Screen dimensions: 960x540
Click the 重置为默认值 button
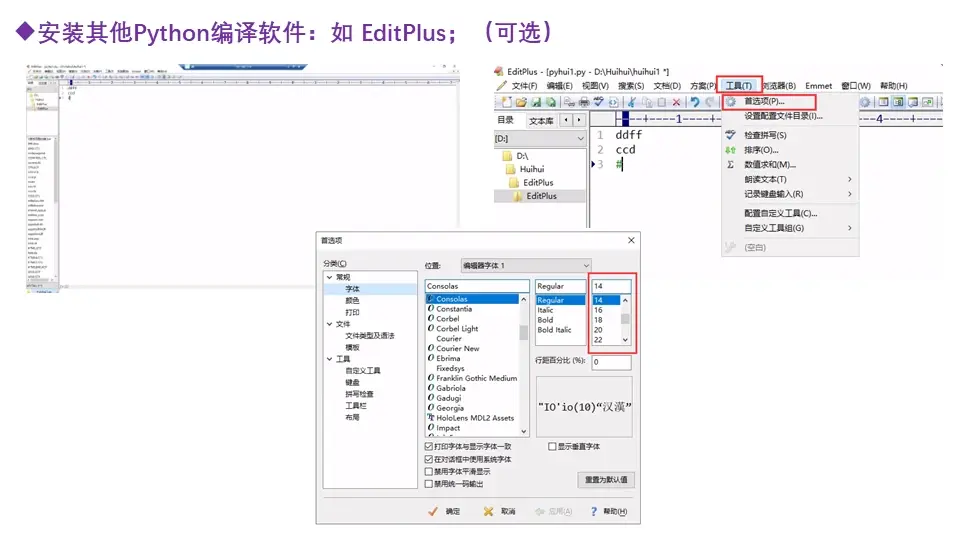(x=606, y=479)
